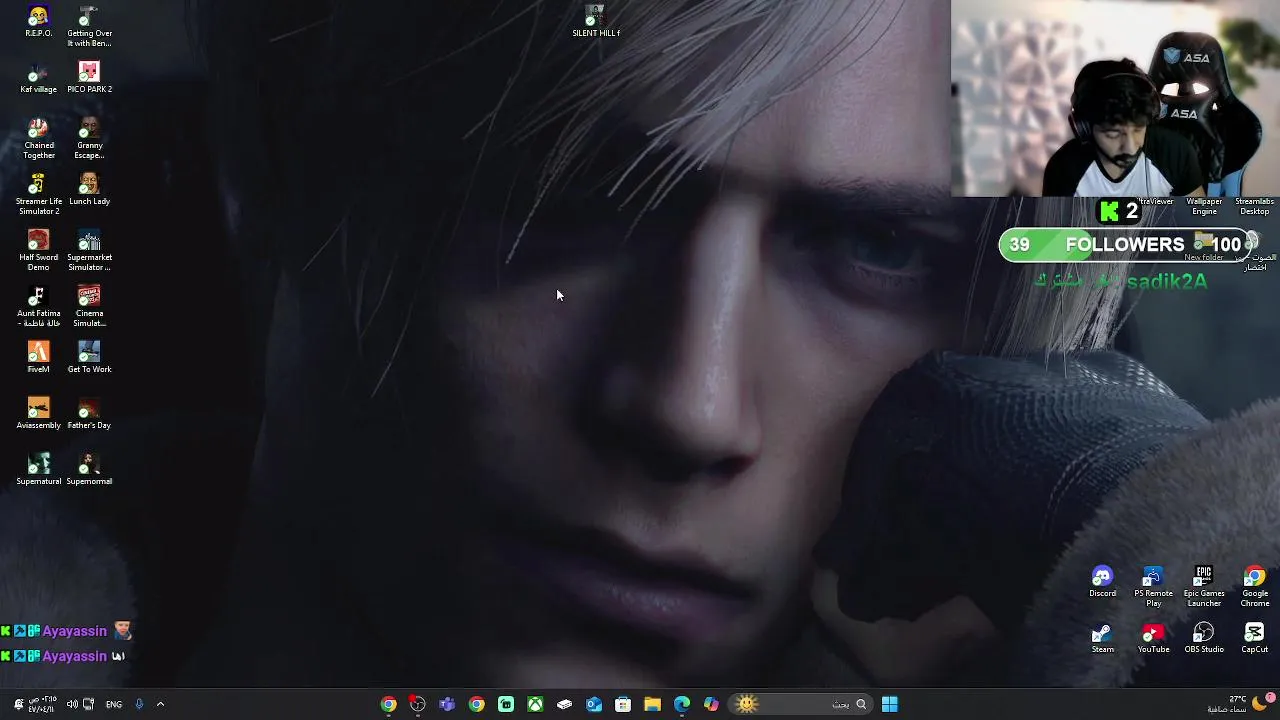Select Streamer Life Simulator 2 icon
The width and height of the screenshot is (1280, 720).
pos(38,194)
